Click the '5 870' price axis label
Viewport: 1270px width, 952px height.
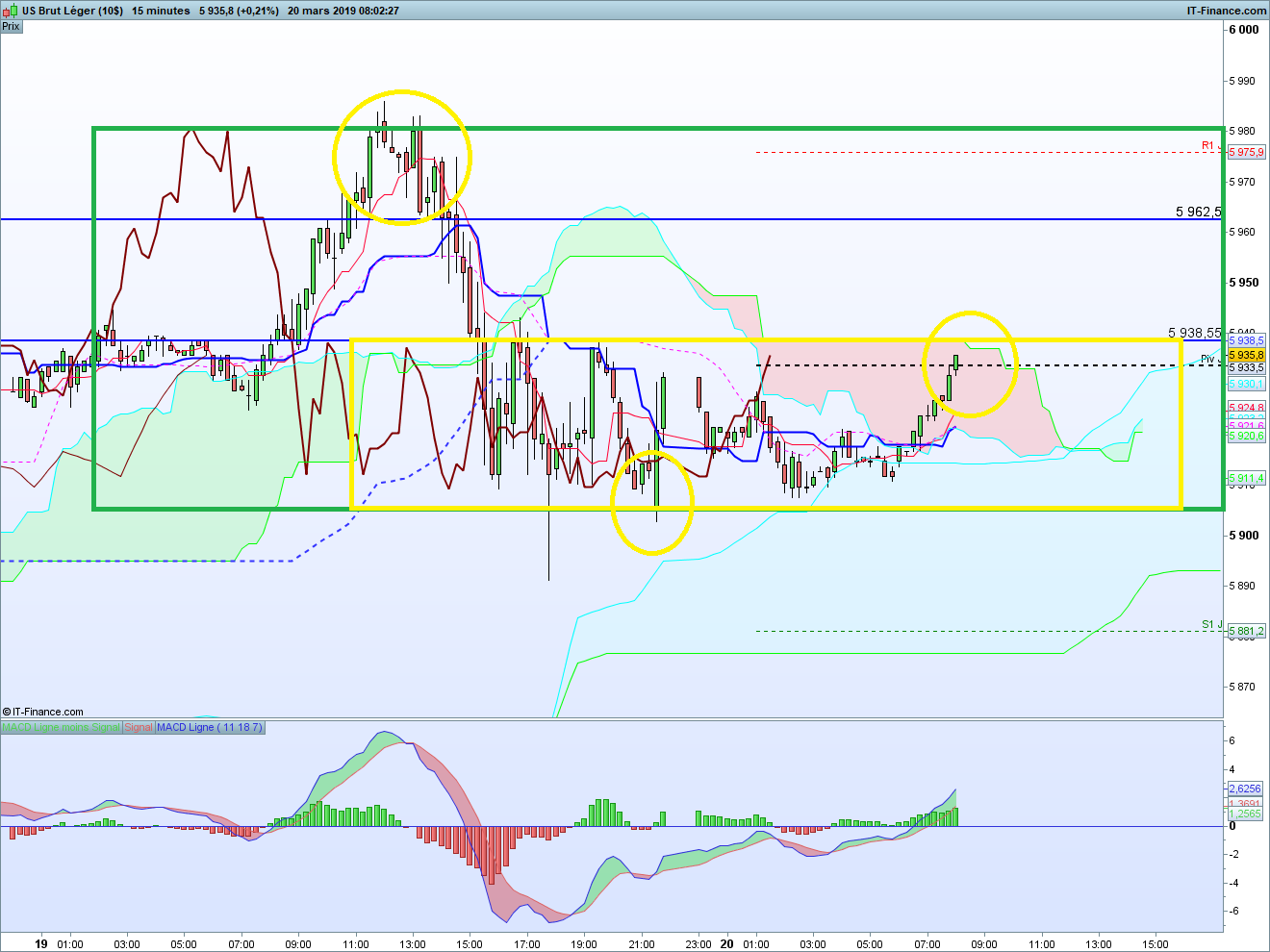(x=1242, y=687)
